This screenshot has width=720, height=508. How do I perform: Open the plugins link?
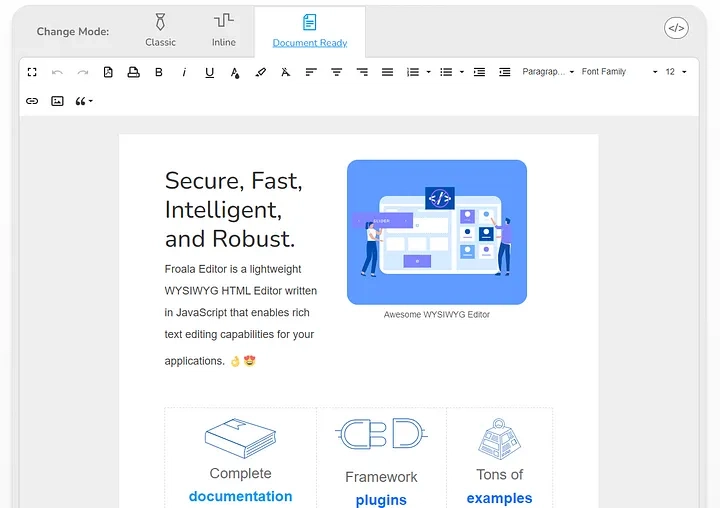381,500
